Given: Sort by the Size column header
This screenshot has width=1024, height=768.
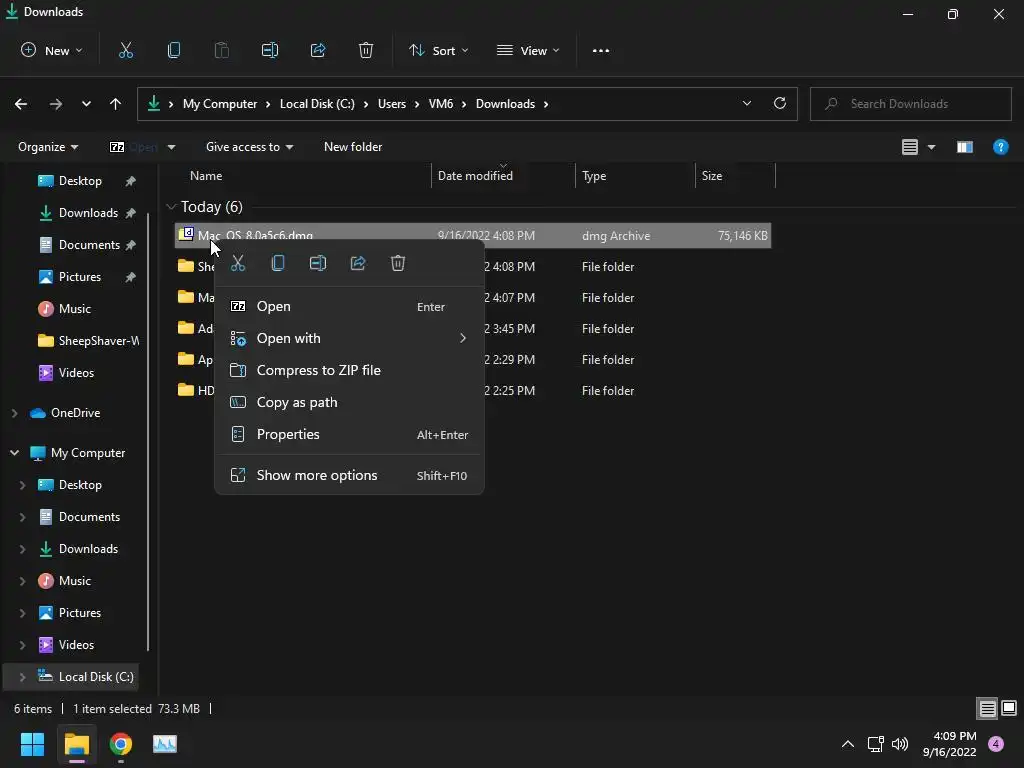Looking at the screenshot, I should point(735,176).
